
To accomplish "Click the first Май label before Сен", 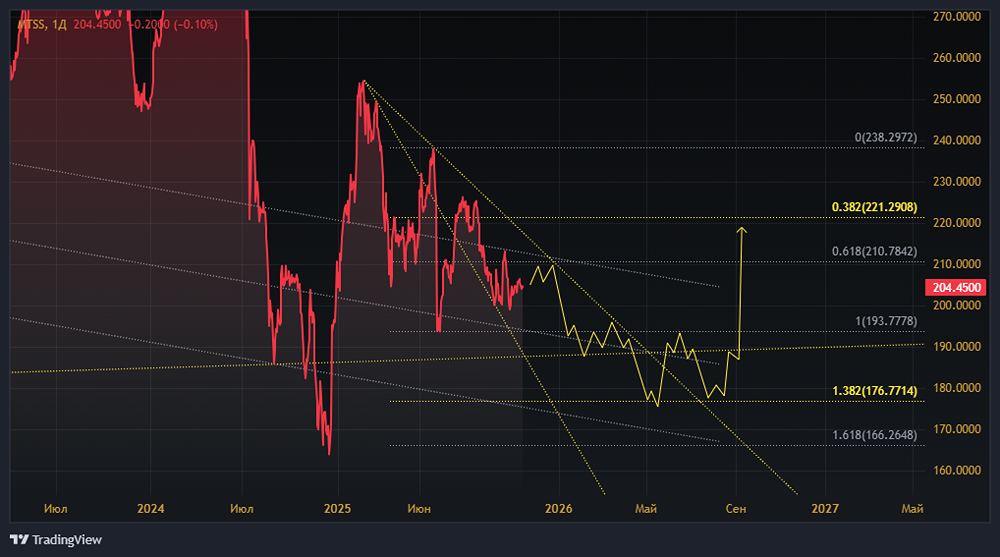I will click(646, 509).
